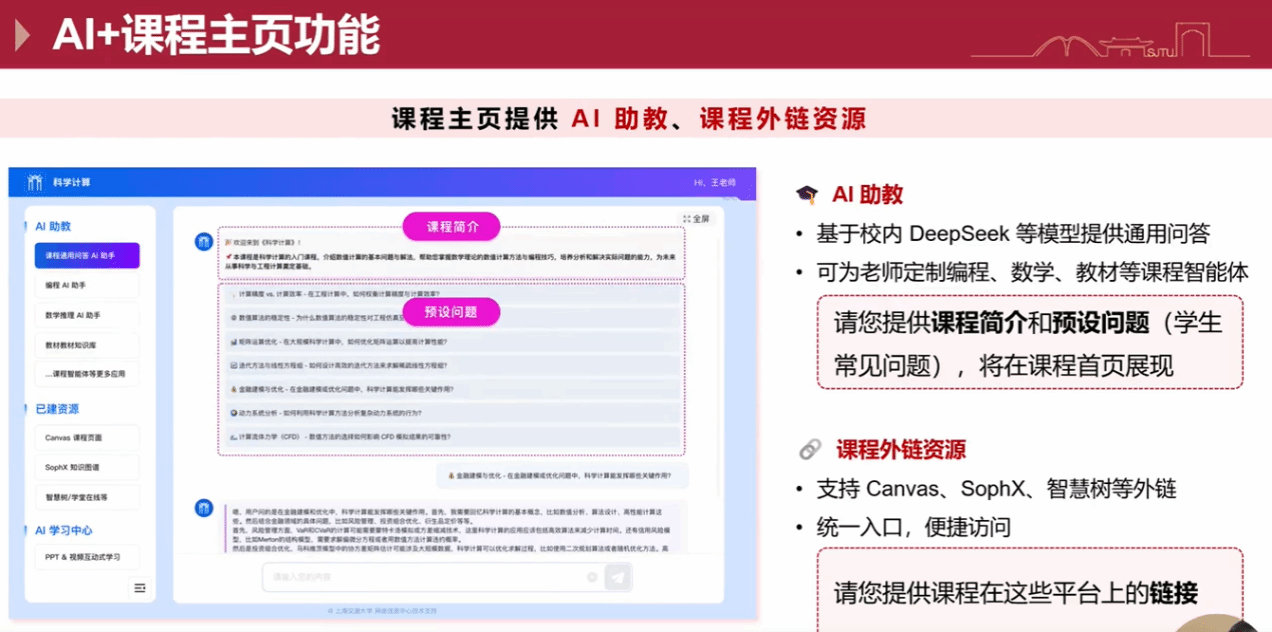The image size is (1272, 632).
Task: Click the AI 助教 sidebar section heading
Action: pos(53,227)
